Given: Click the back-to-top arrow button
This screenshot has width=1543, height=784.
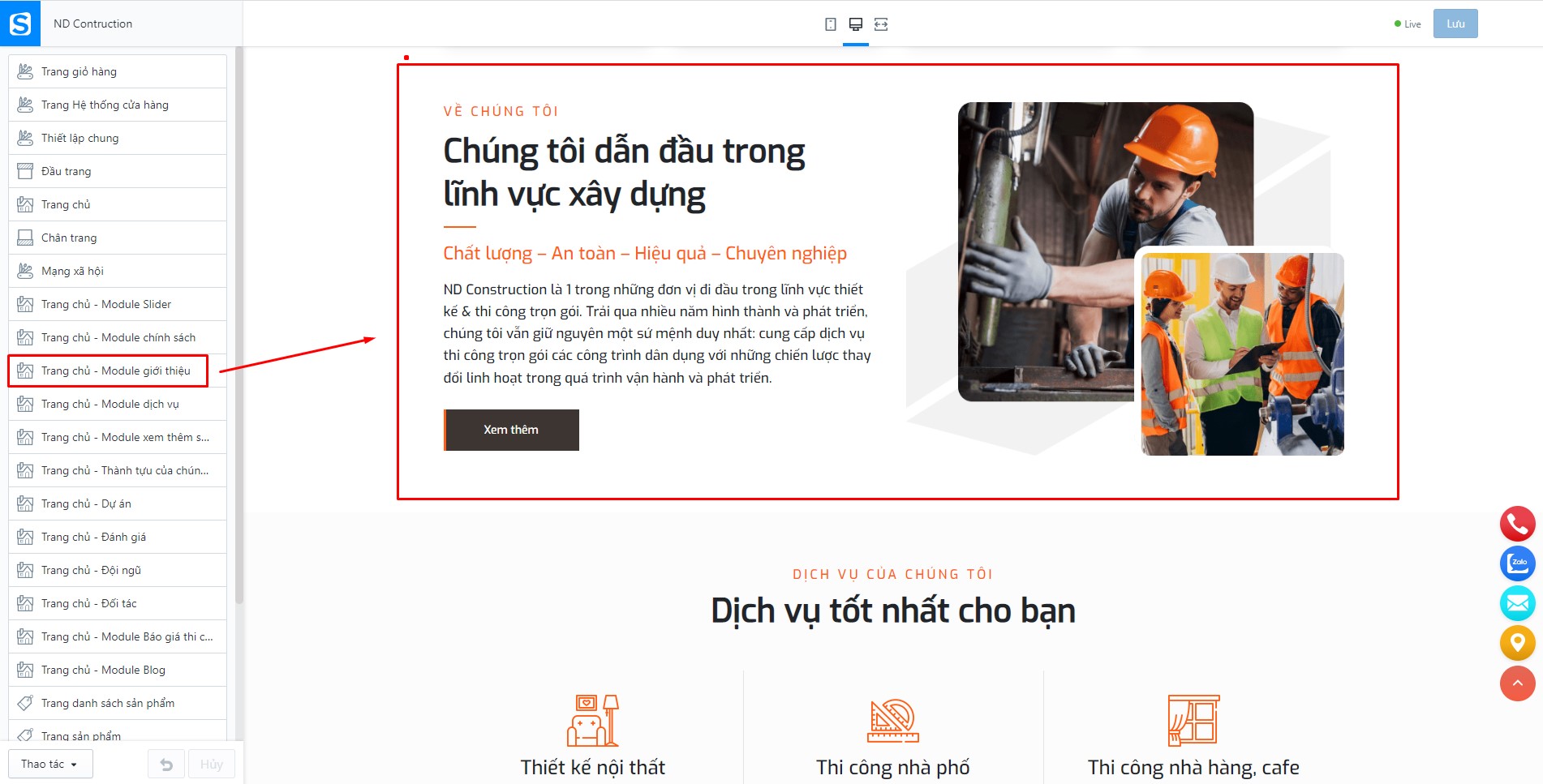Looking at the screenshot, I should 1517,683.
